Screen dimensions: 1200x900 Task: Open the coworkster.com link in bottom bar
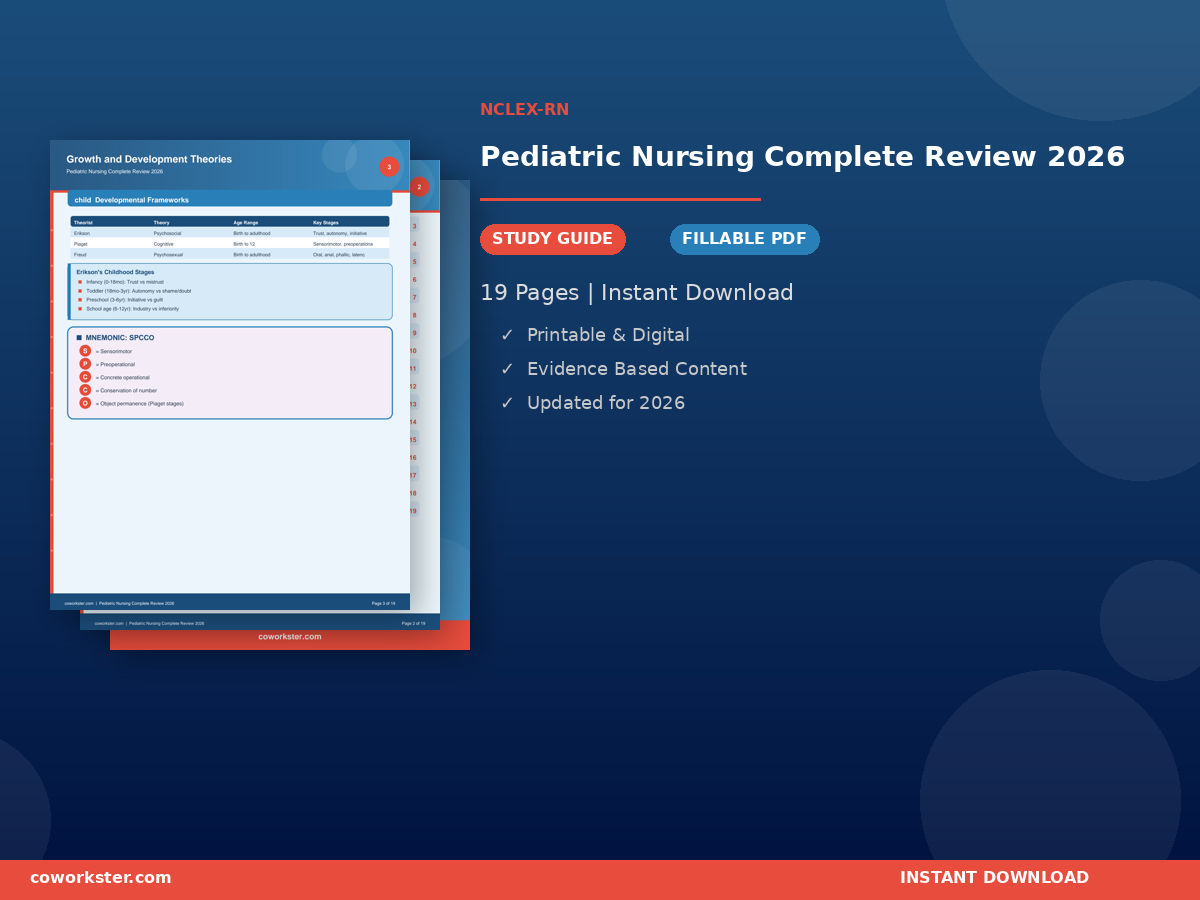coord(101,878)
